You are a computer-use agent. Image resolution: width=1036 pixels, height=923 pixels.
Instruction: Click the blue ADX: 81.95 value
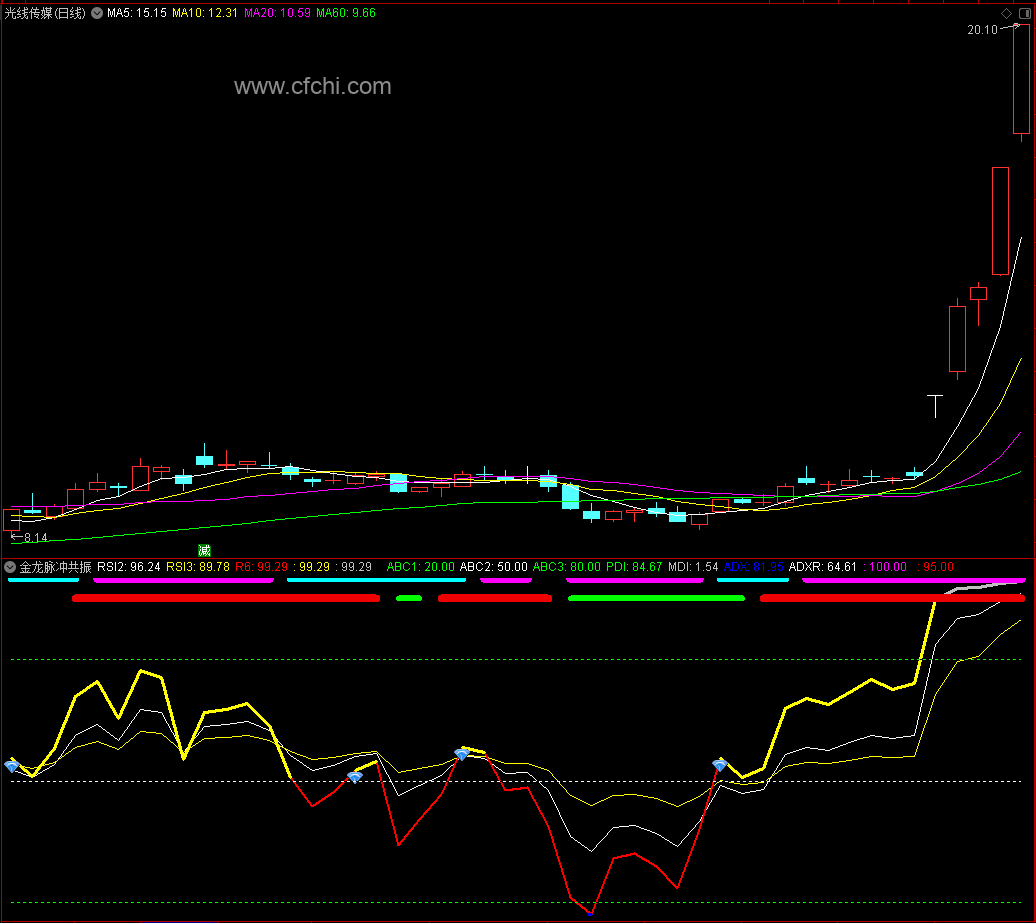click(754, 567)
